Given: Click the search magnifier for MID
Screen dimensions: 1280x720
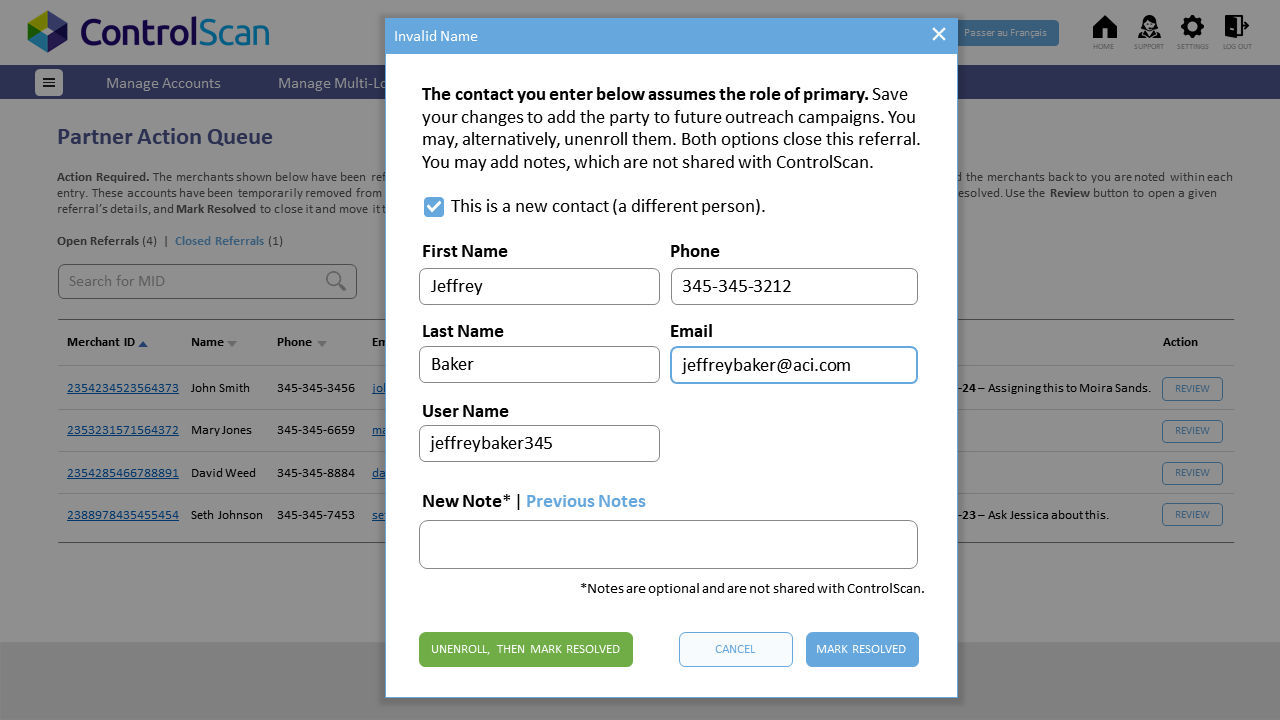Looking at the screenshot, I should tap(336, 281).
